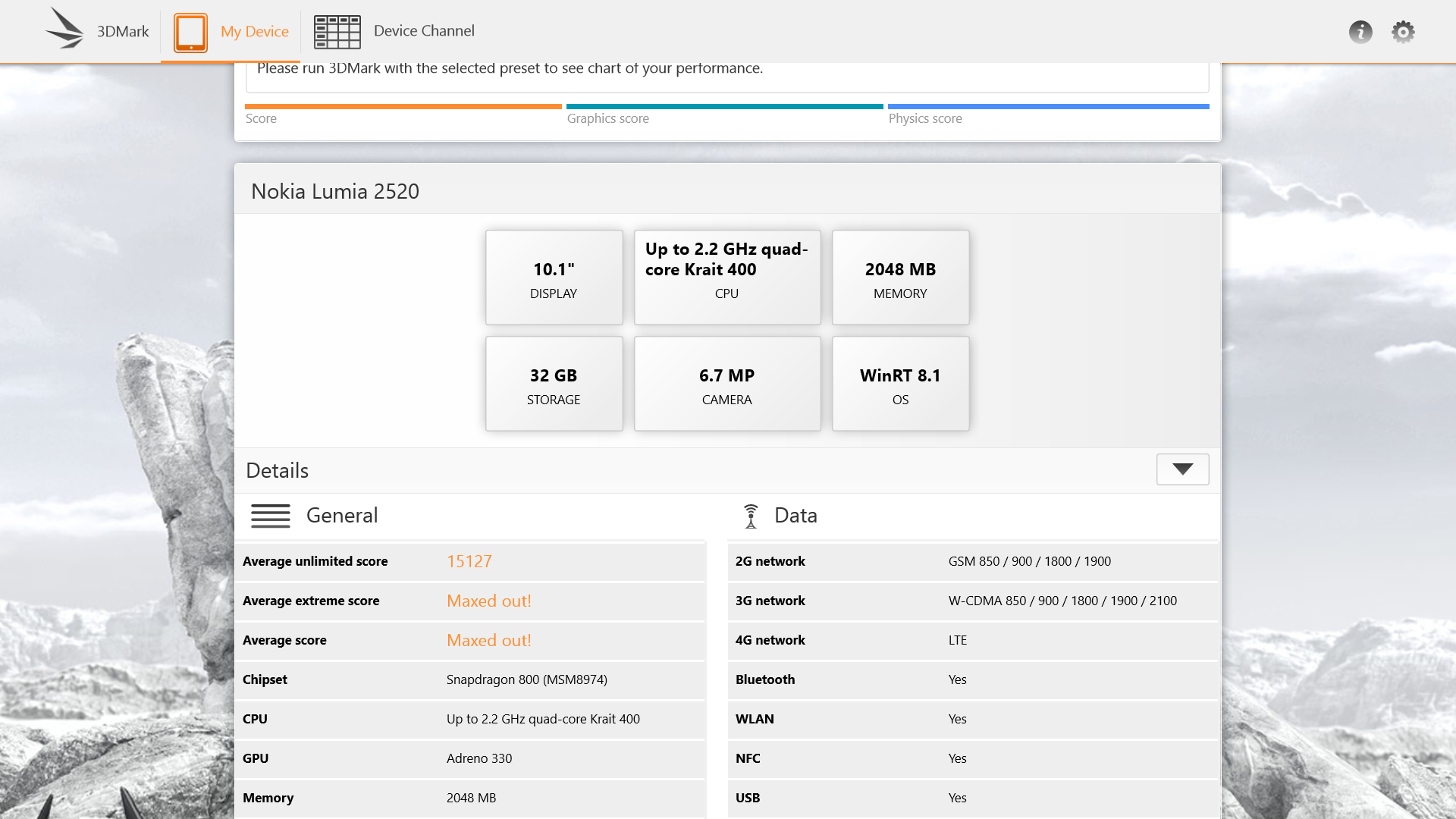Viewport: 1456px width, 819px height.
Task: Select the 32 GB STORAGE tile
Action: tap(554, 384)
